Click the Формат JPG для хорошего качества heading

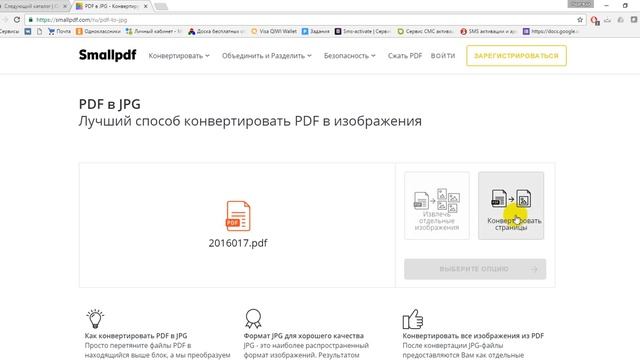tap(303, 336)
